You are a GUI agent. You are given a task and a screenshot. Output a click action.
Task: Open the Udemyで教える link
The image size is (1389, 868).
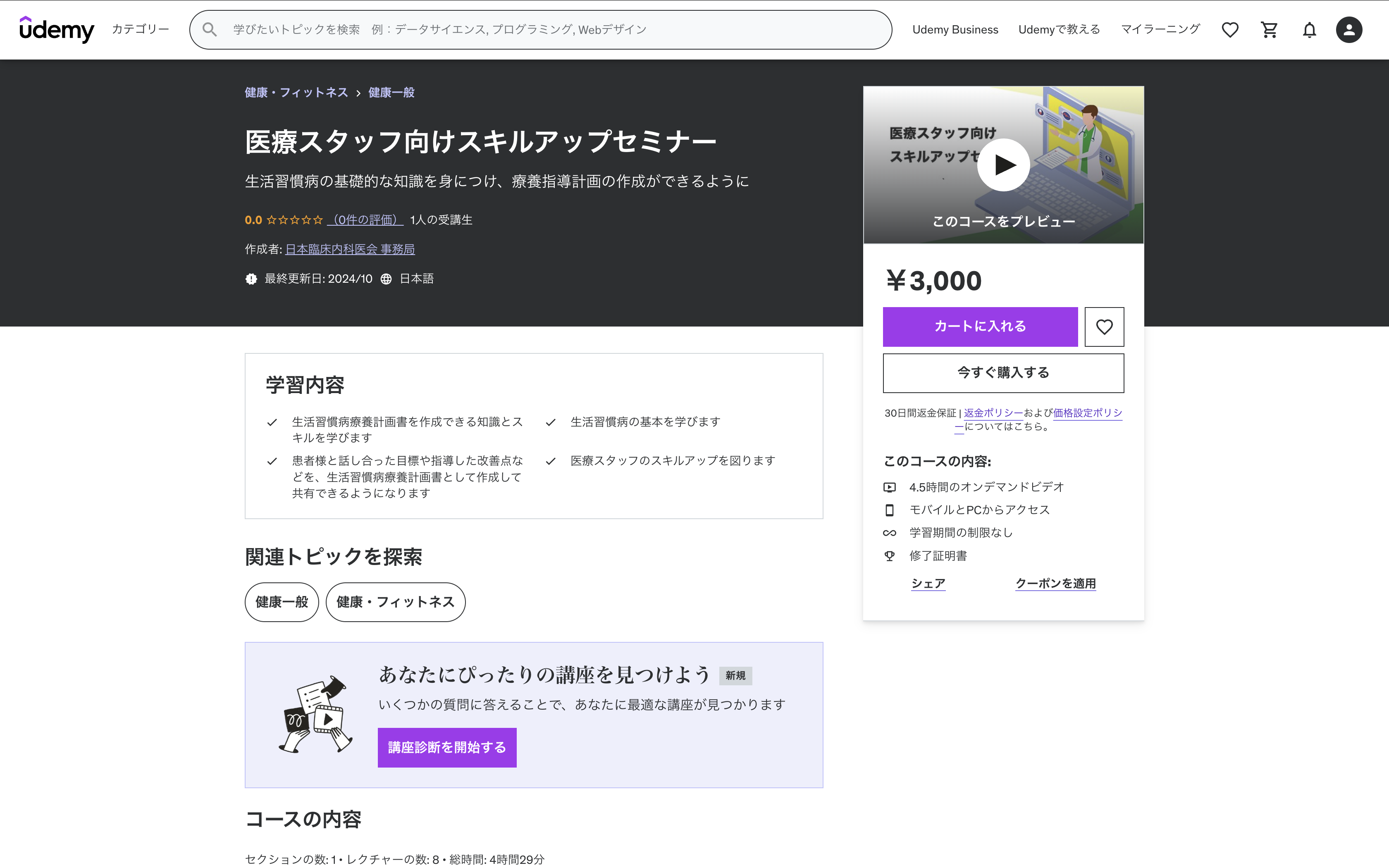[1059, 29]
